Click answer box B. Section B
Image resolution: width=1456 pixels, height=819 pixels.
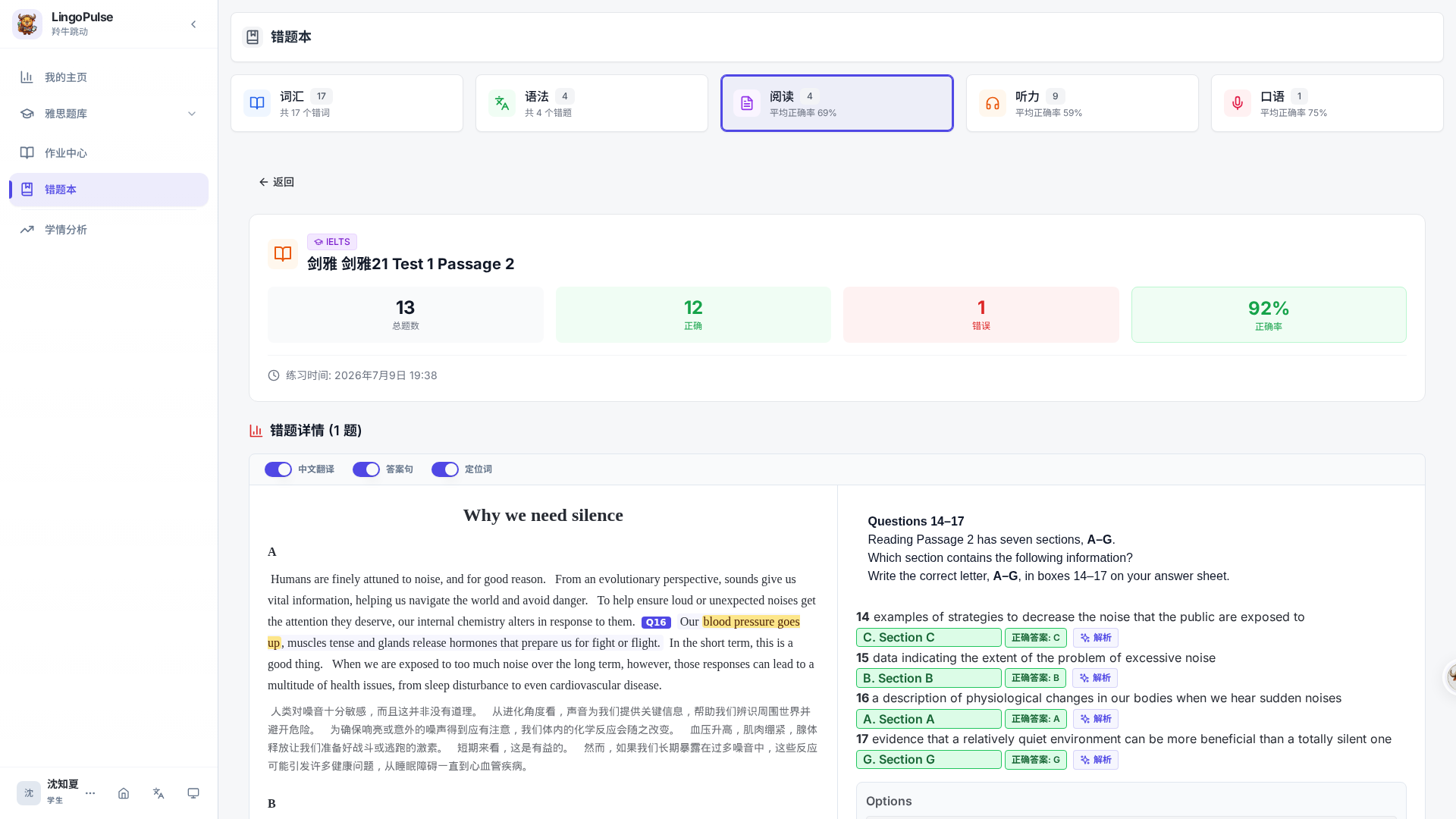pos(929,678)
